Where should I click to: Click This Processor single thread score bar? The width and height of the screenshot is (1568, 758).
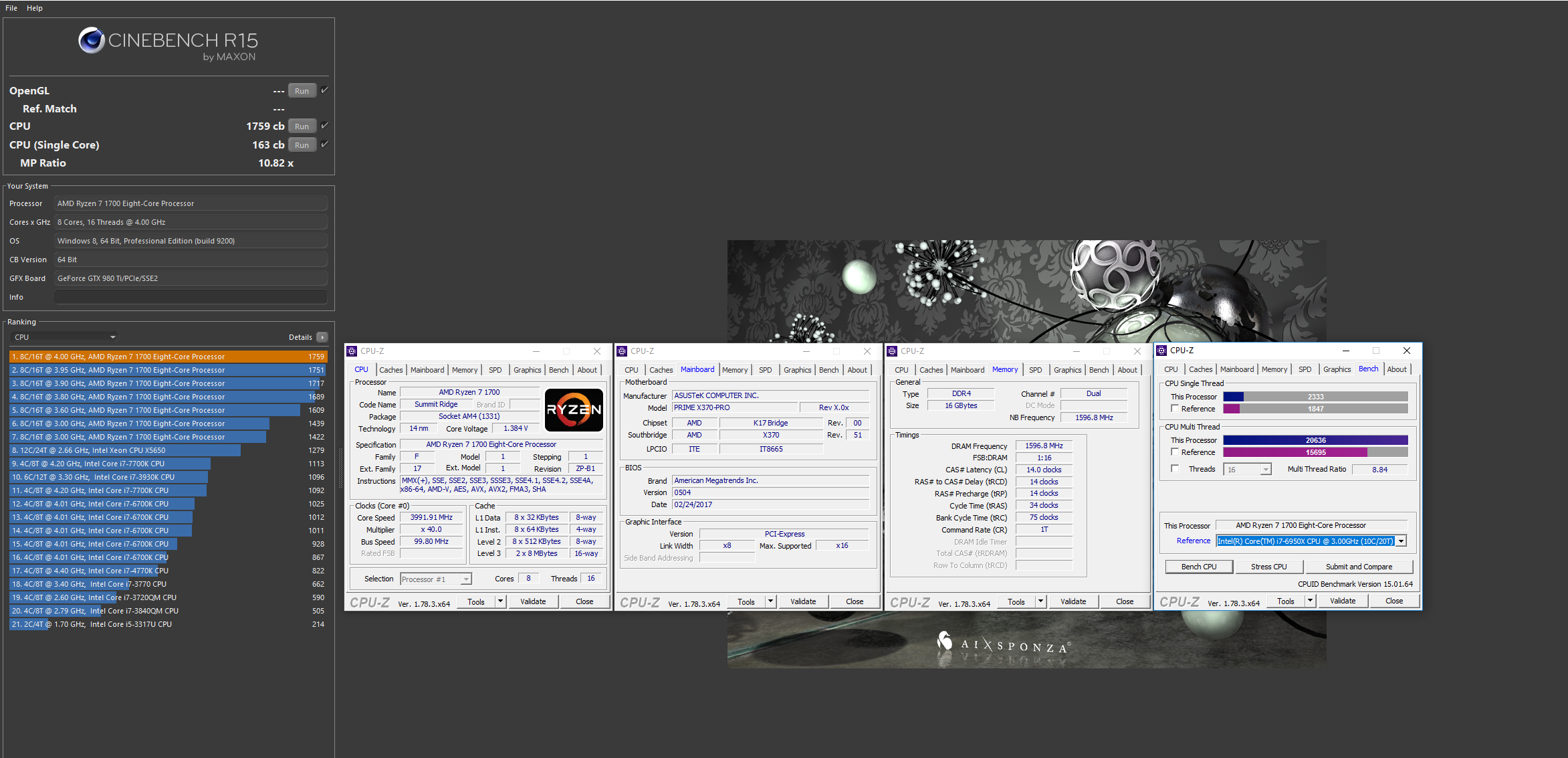[x=1316, y=397]
